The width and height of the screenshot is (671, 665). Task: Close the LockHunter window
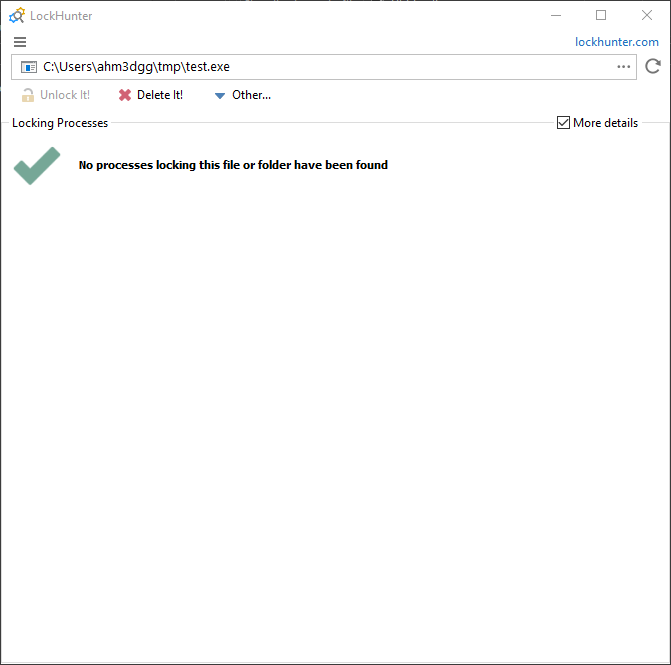[x=646, y=15]
